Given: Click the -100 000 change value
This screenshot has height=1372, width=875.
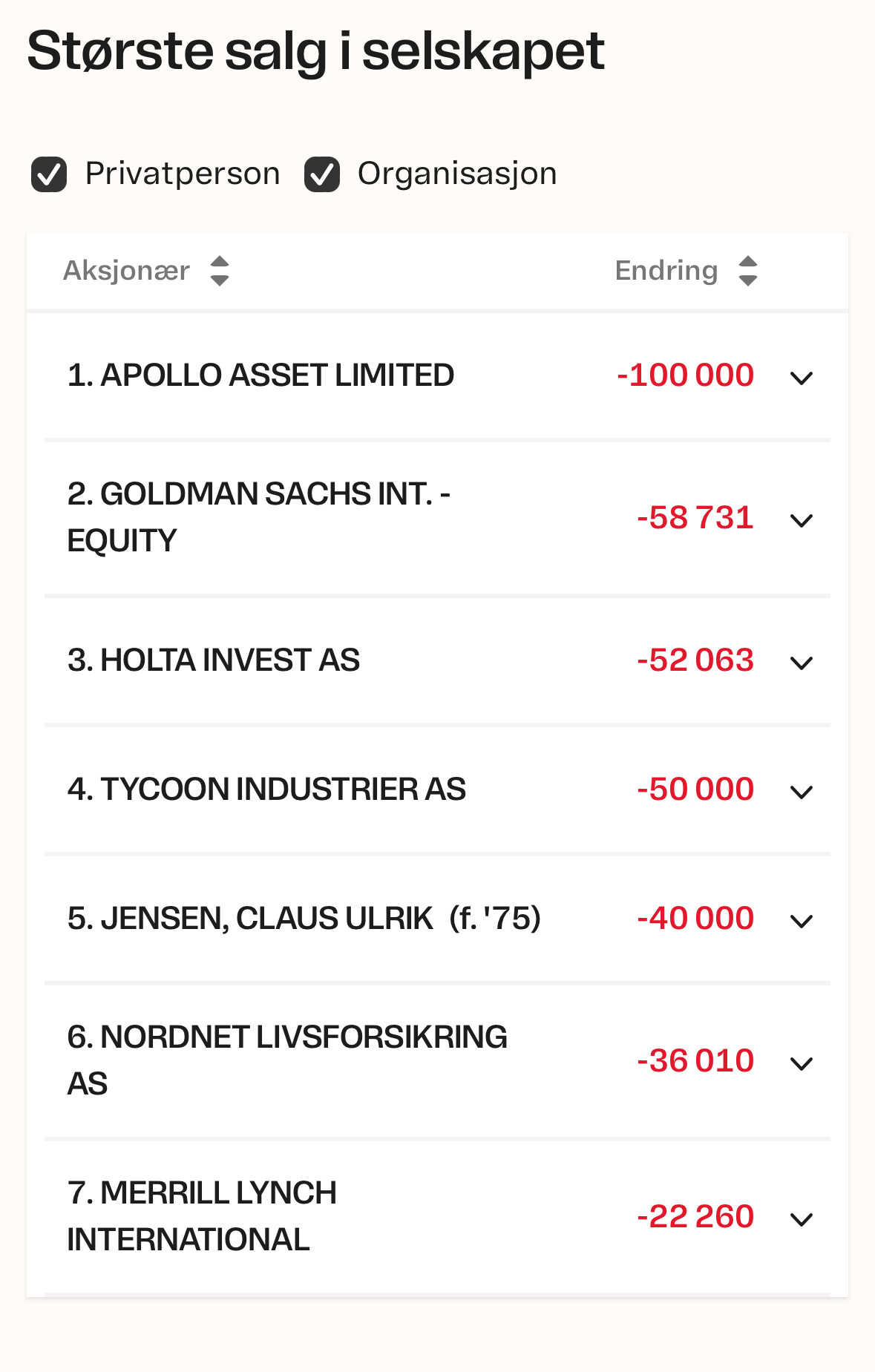Looking at the screenshot, I should click(x=686, y=375).
